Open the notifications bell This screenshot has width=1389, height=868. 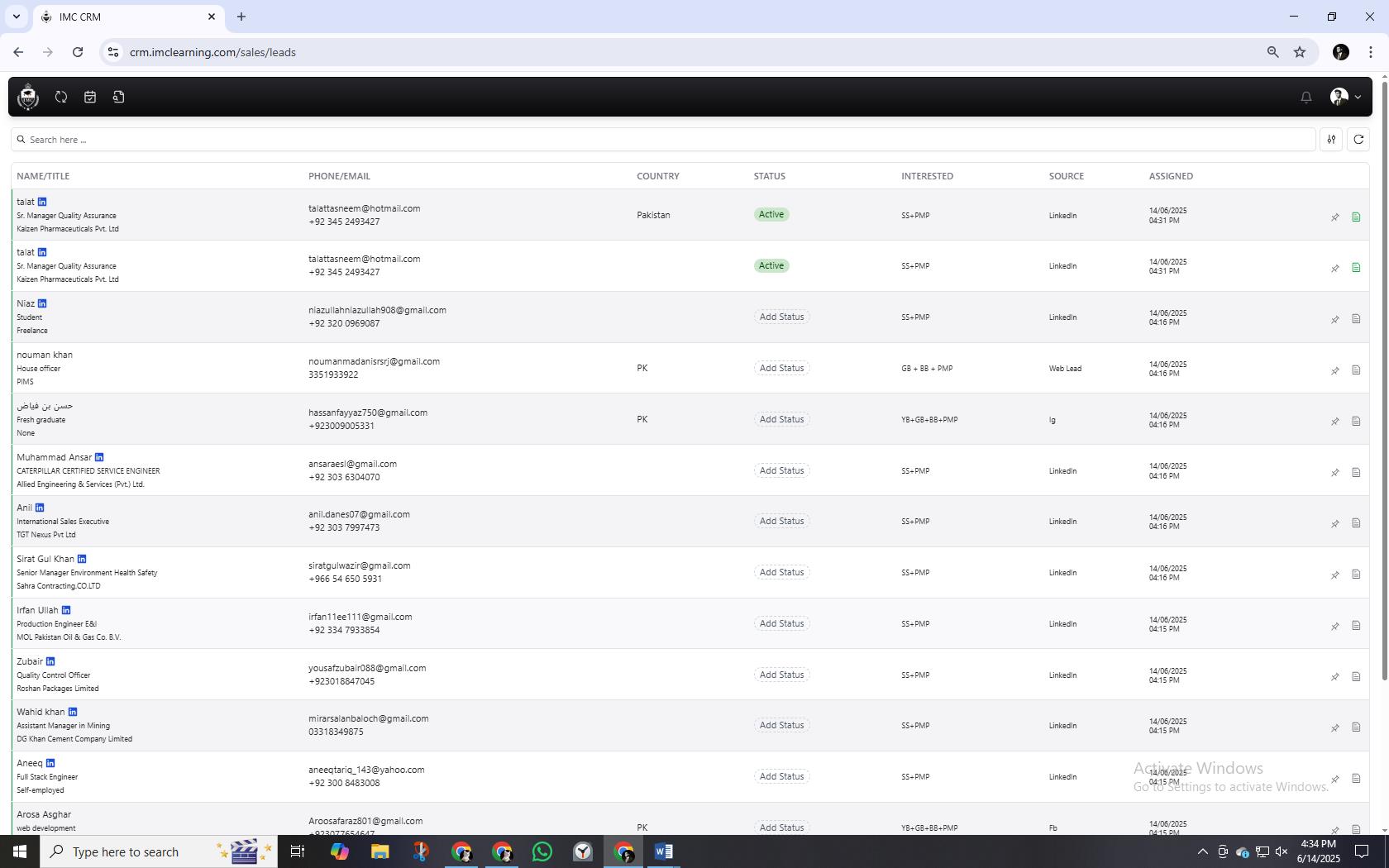tap(1306, 98)
